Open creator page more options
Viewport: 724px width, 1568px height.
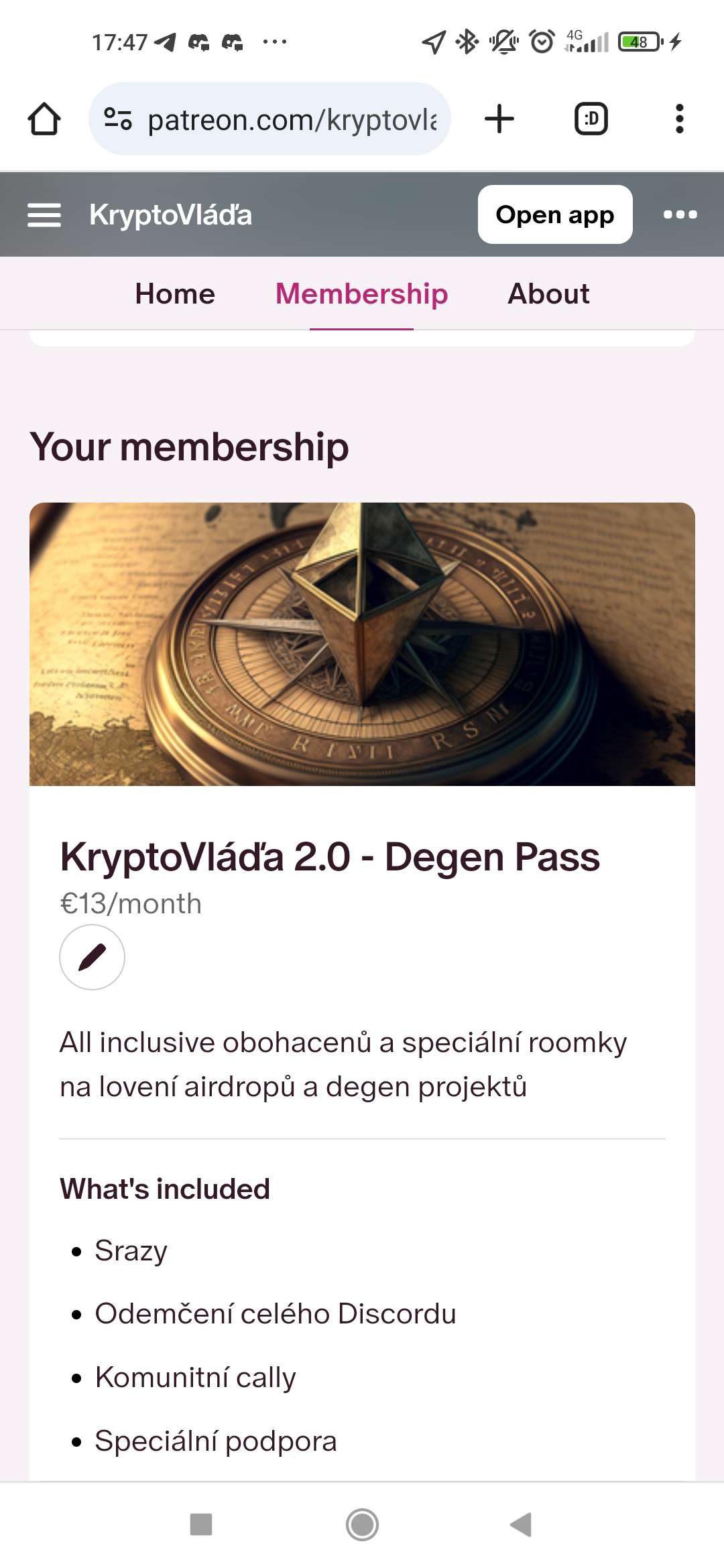(x=680, y=215)
